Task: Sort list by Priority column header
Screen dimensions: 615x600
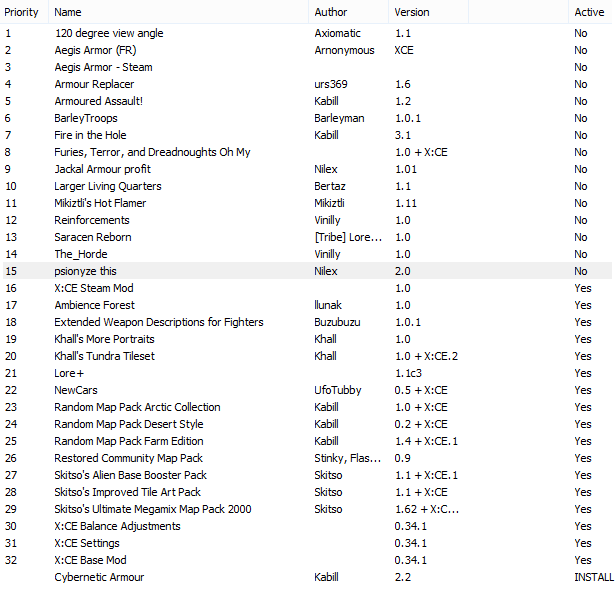Action: (x=24, y=12)
